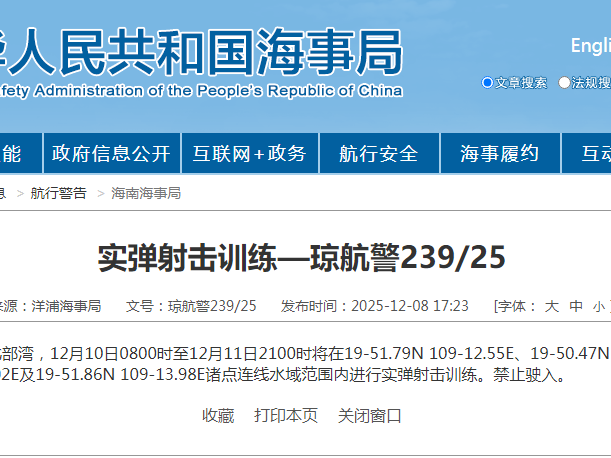611x458 pixels.
Task: Open the 互联网+政务 navigation tab
Action: pyautogui.click(x=250, y=154)
